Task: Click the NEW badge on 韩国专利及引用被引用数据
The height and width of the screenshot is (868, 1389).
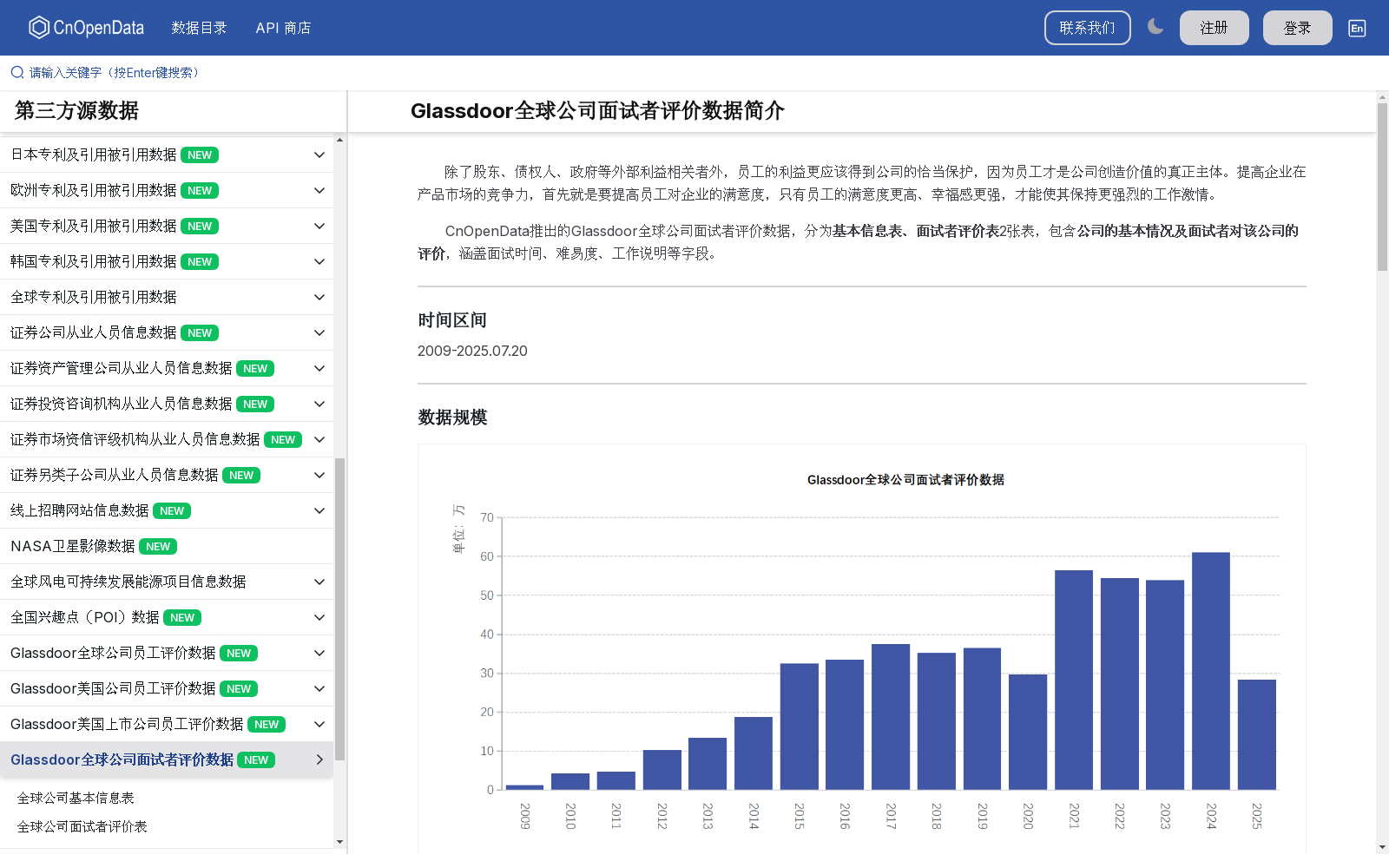Action: pos(200,261)
